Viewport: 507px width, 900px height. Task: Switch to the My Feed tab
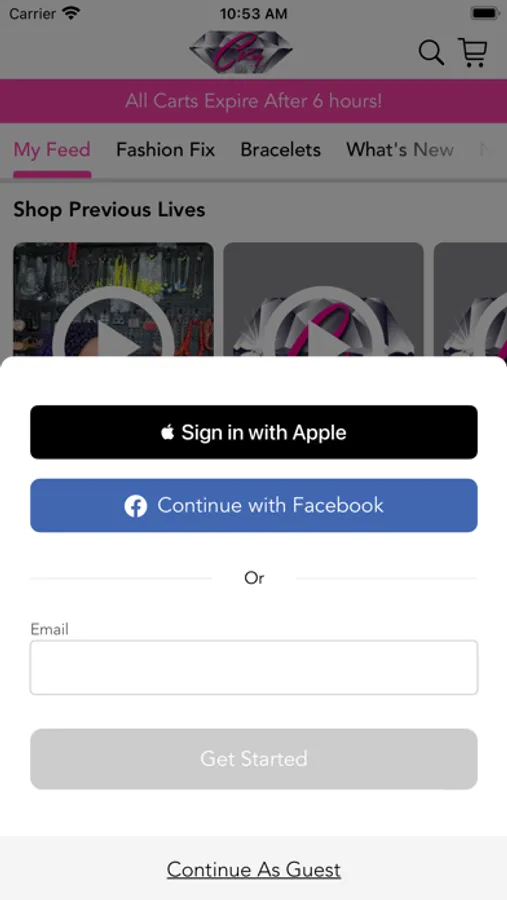[x=52, y=150]
